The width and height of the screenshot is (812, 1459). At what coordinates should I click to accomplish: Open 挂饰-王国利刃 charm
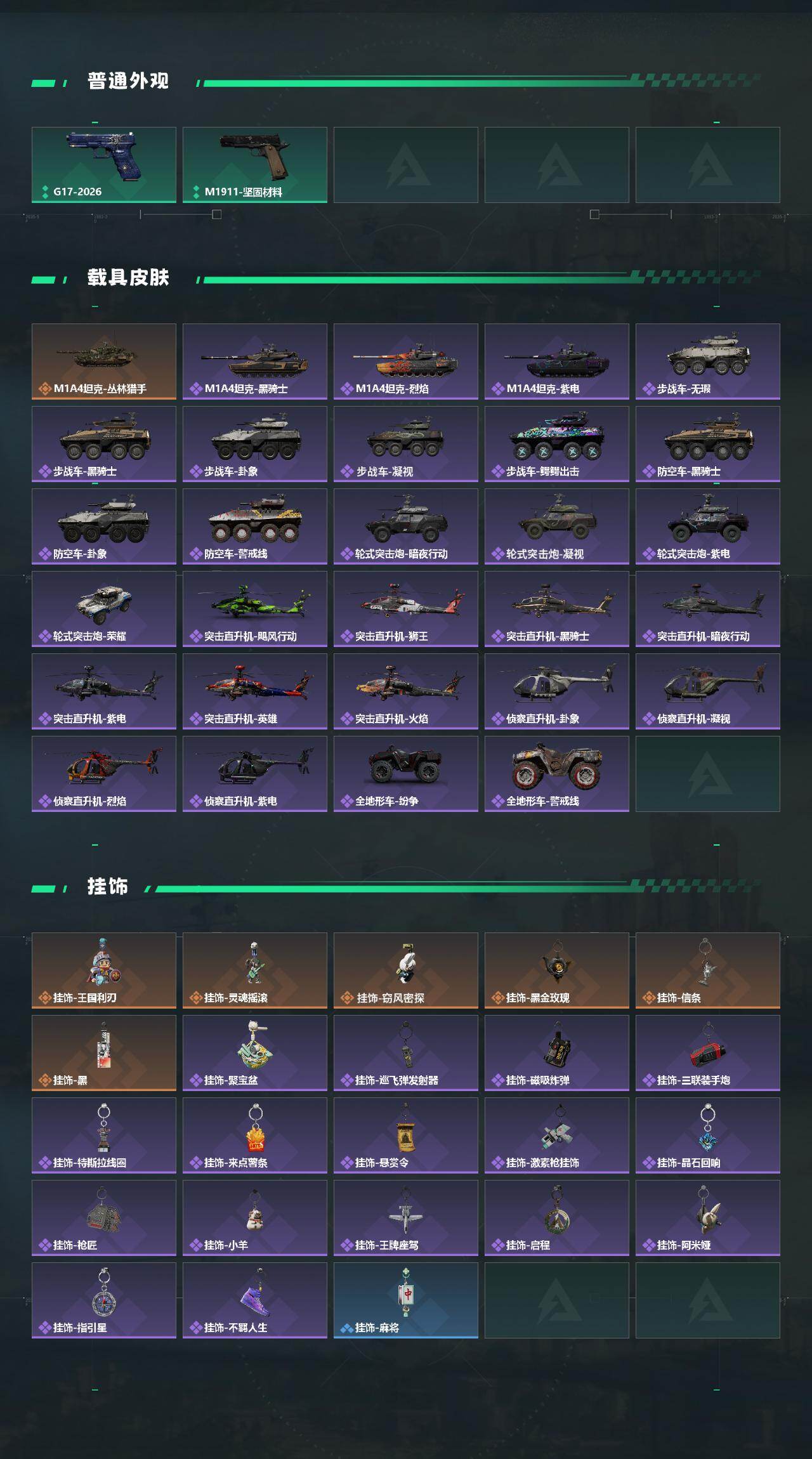coord(104,971)
